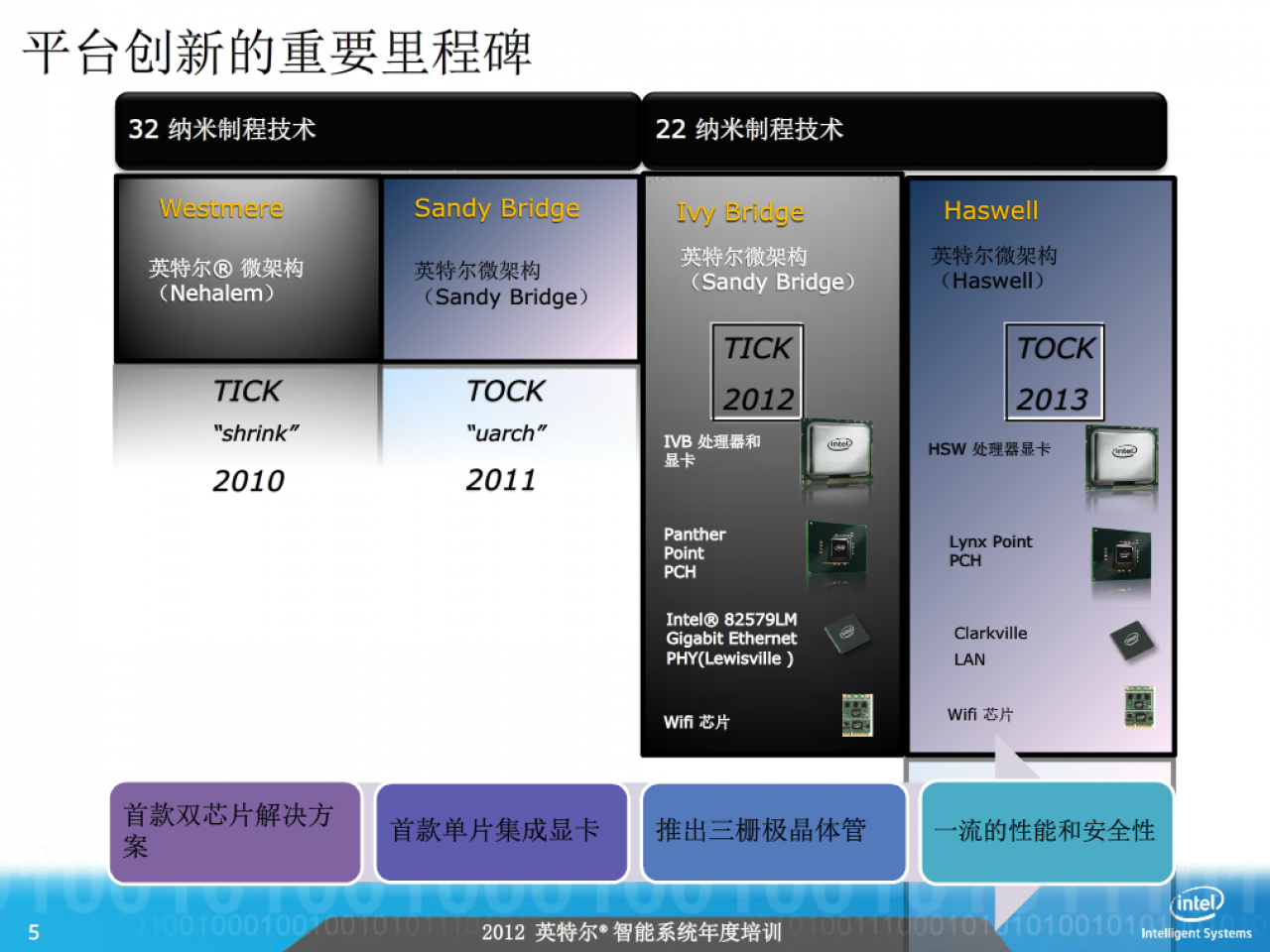Select the Panther Point PCH chip image
Image resolution: width=1270 pixels, height=952 pixels.
tap(836, 550)
